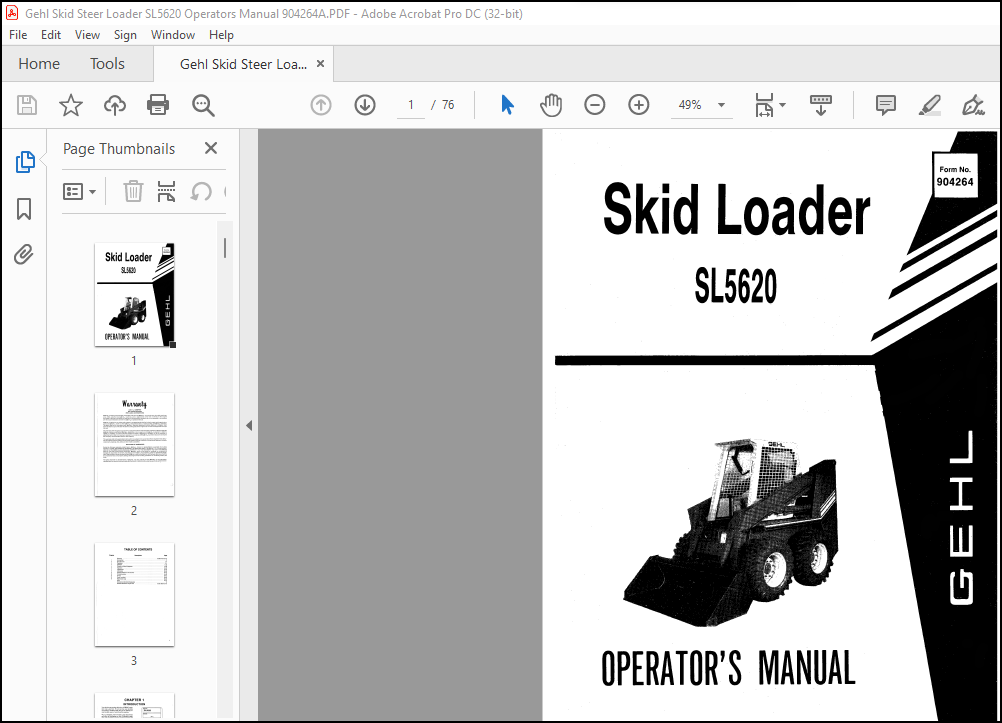Open the find text magnifier tool

[x=203, y=105]
